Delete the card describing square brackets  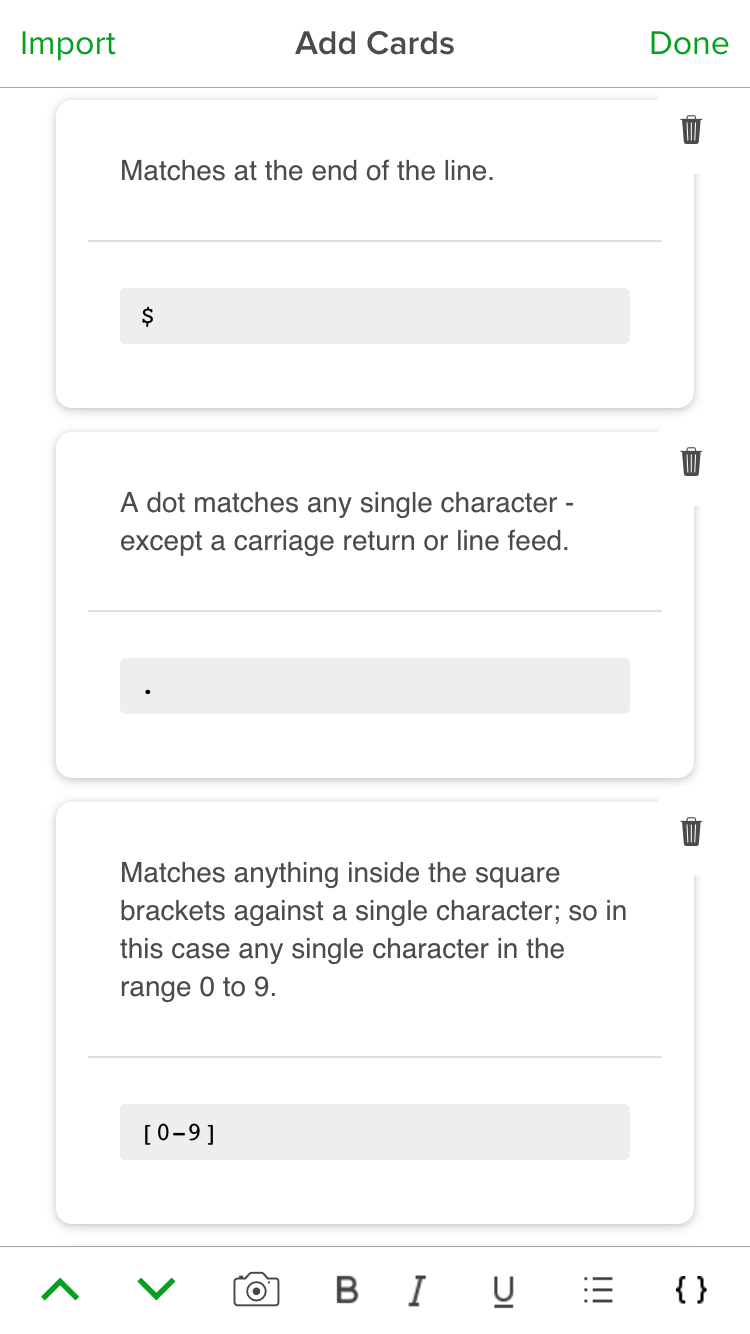coord(691,831)
